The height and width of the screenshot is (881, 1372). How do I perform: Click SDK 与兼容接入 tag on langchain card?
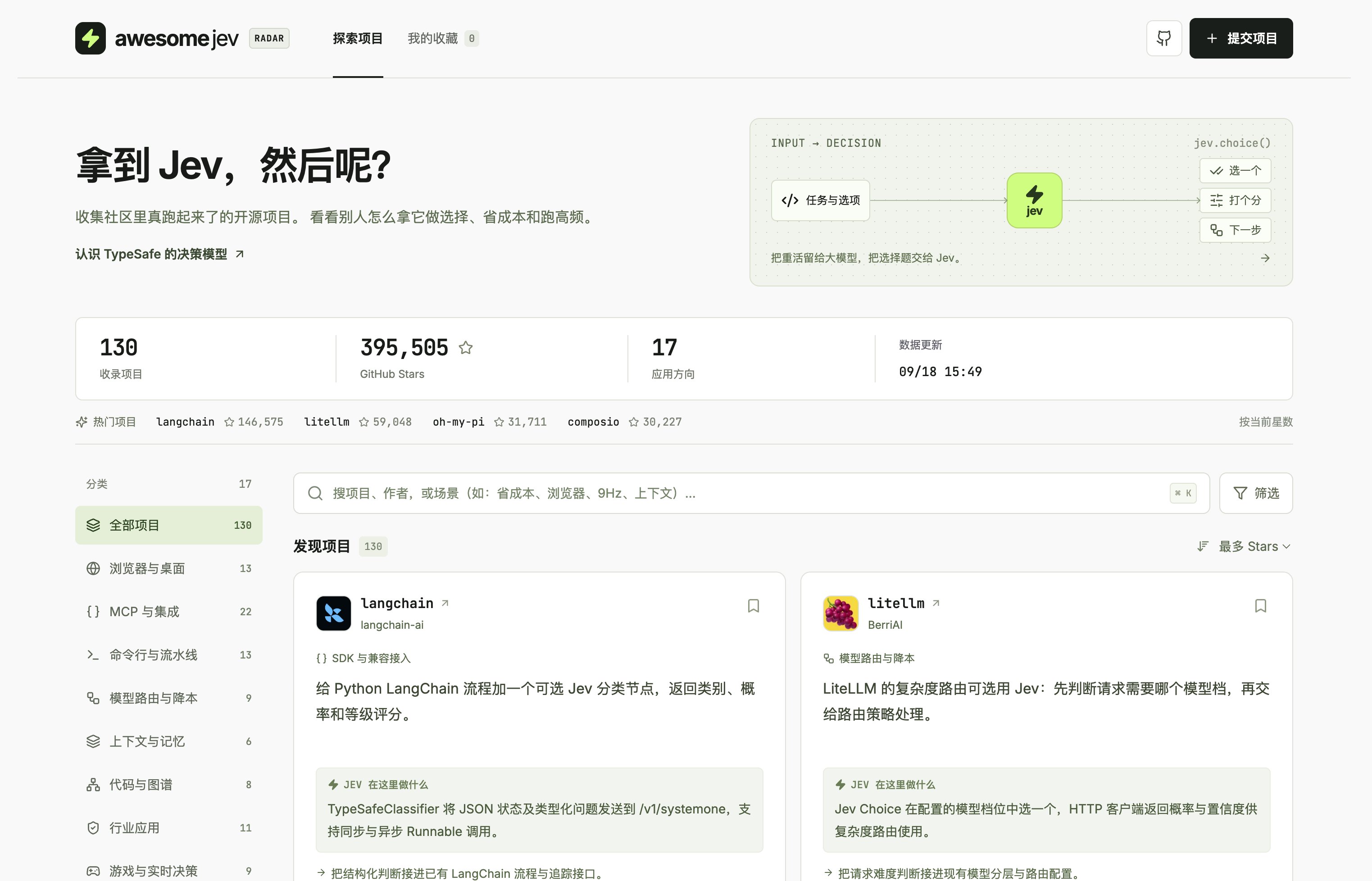pos(363,658)
